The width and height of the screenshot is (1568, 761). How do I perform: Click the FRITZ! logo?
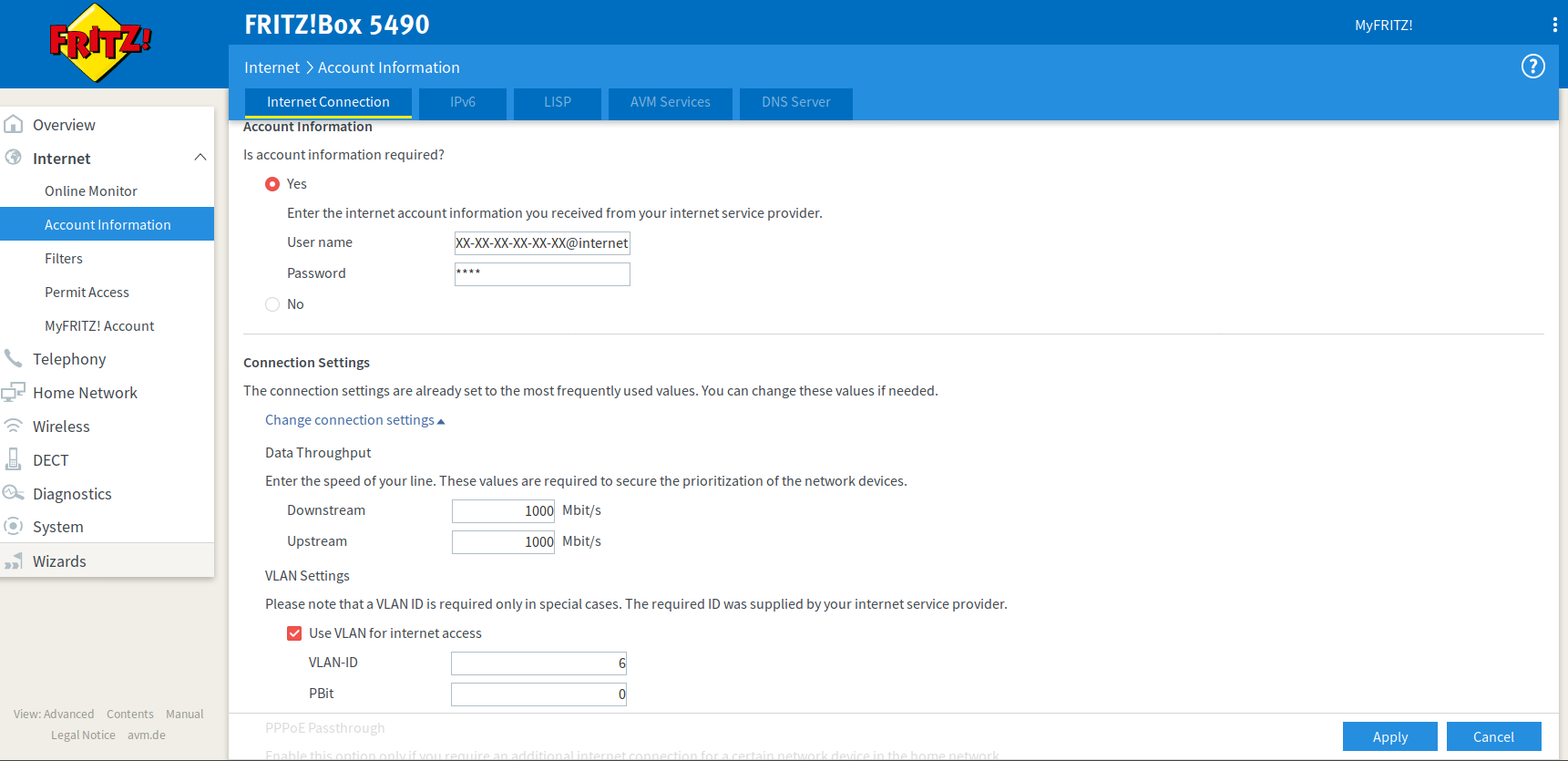100,43
